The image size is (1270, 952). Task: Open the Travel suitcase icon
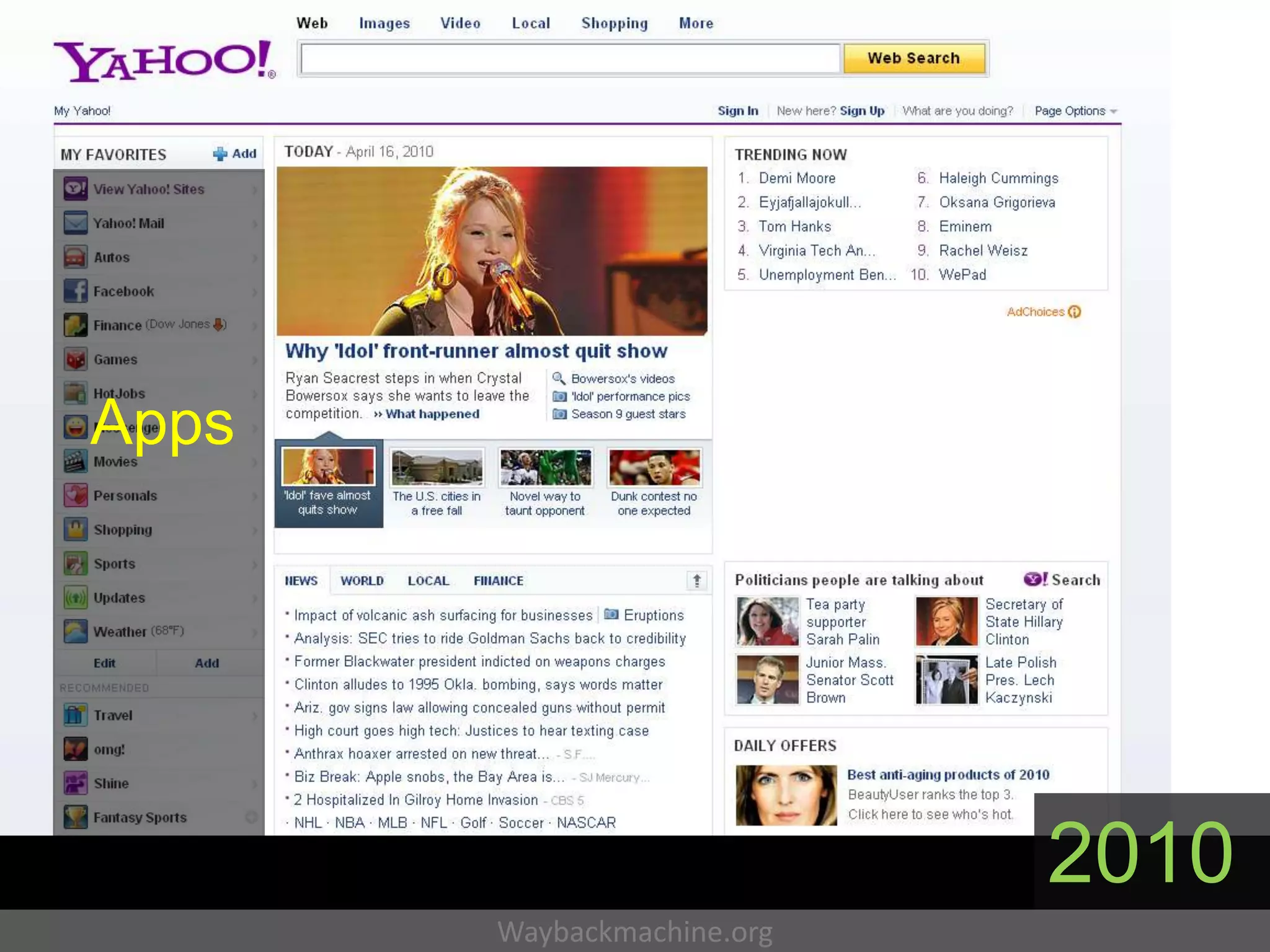(x=76, y=715)
